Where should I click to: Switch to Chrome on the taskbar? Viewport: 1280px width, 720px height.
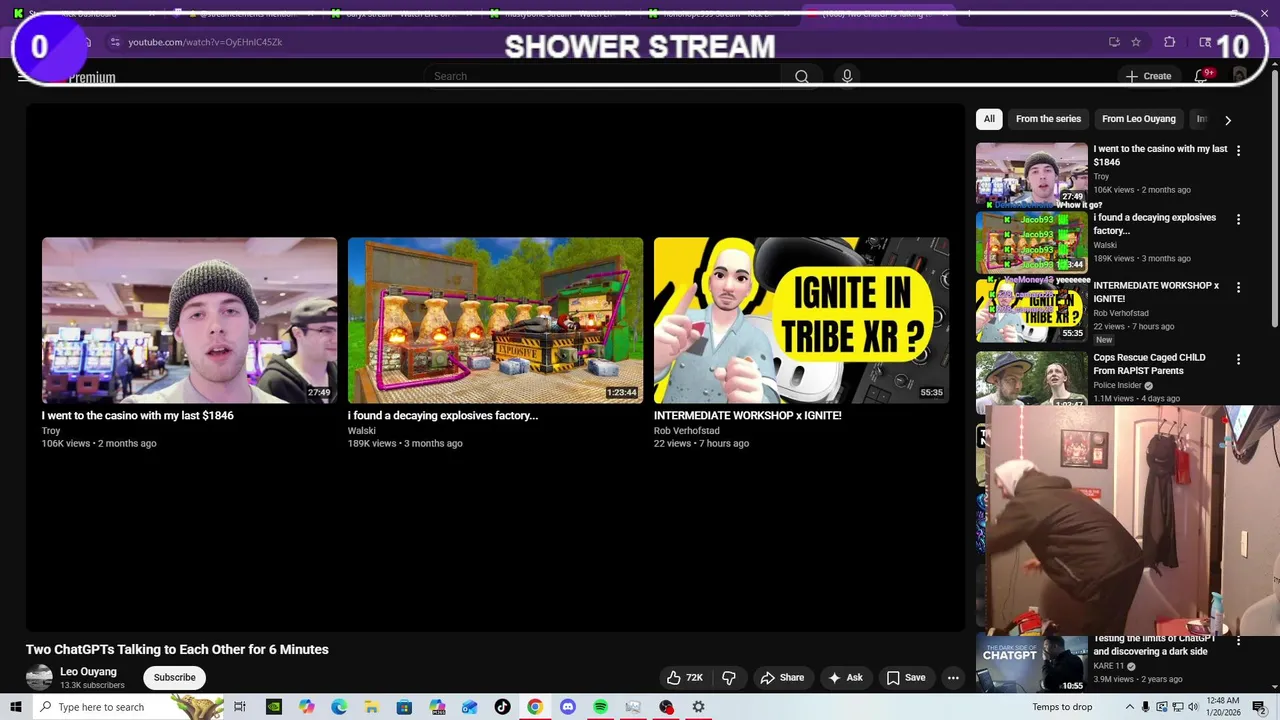pyautogui.click(x=535, y=707)
